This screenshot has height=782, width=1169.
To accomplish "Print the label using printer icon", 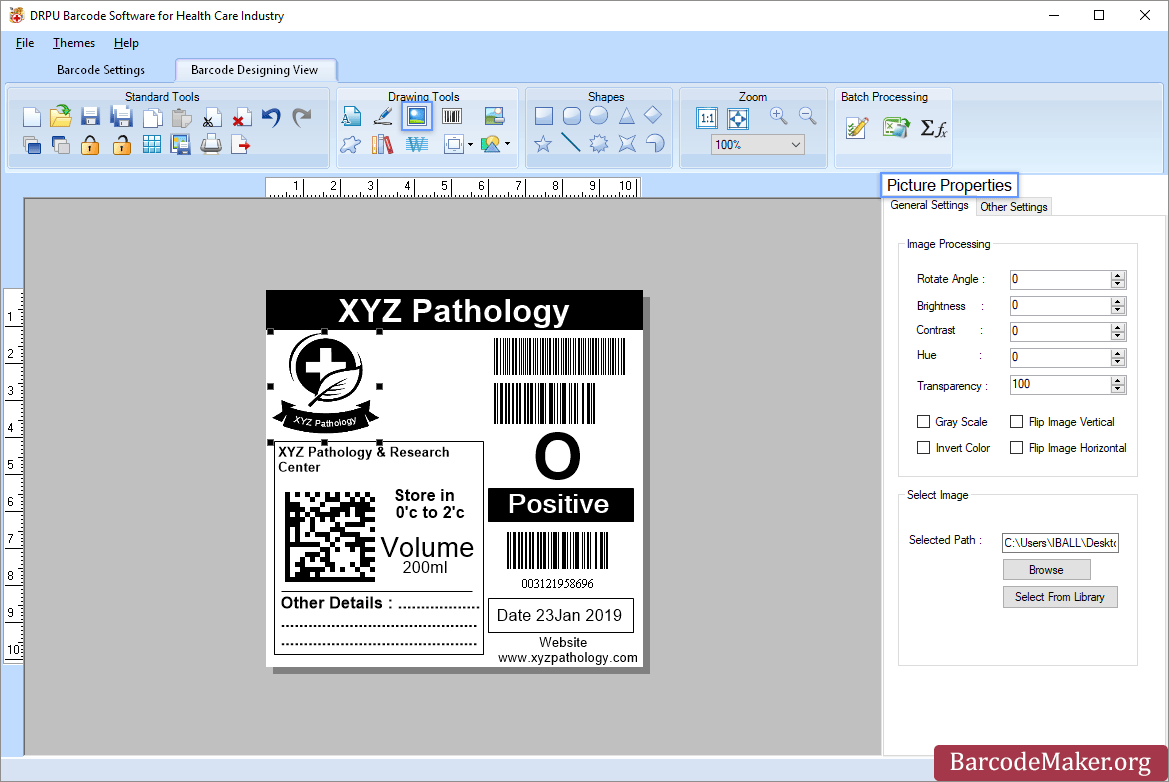I will (x=211, y=144).
